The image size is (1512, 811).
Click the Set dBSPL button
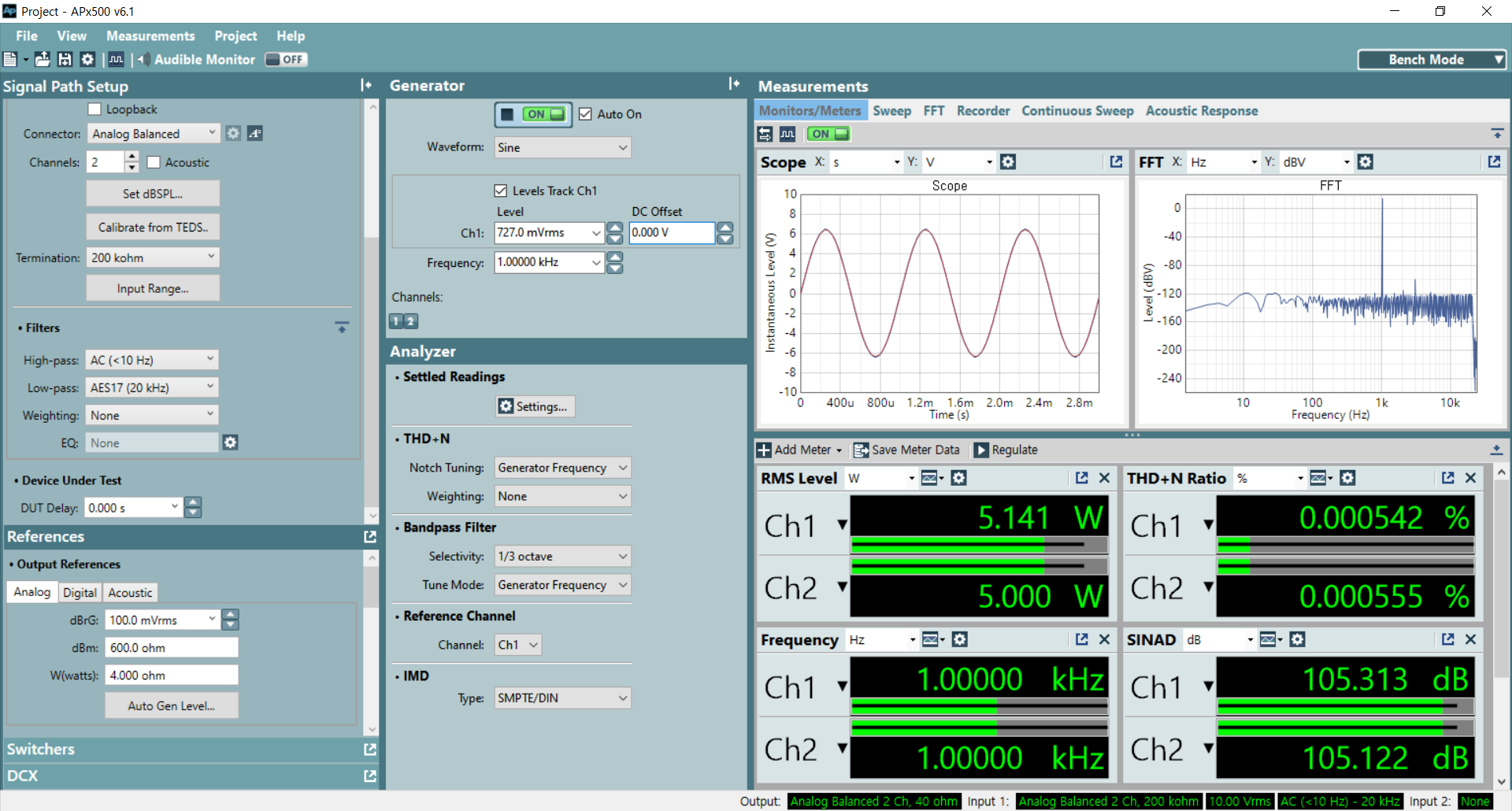click(x=153, y=194)
